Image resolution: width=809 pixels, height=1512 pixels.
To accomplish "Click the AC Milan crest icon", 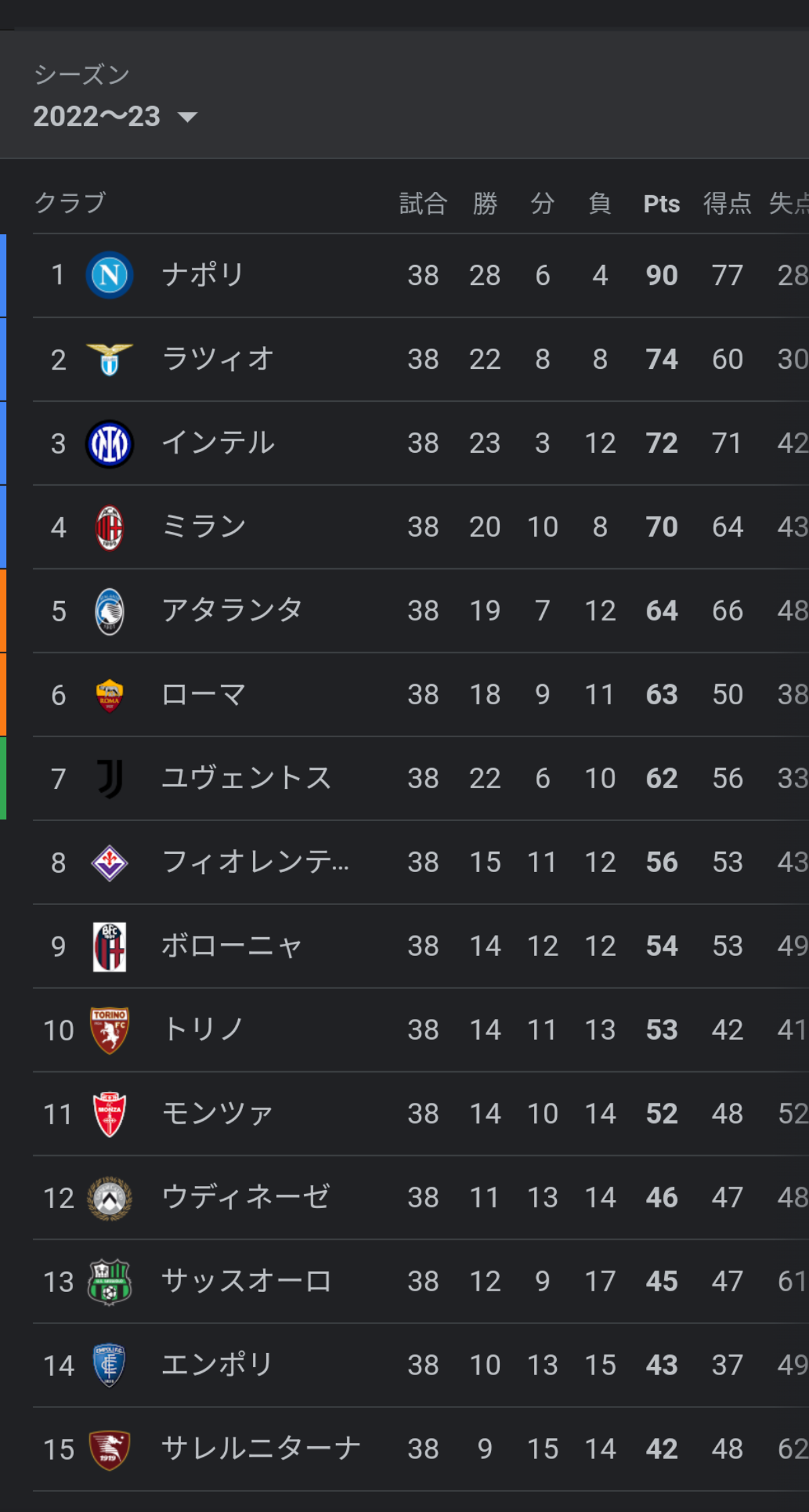I will pos(109,527).
